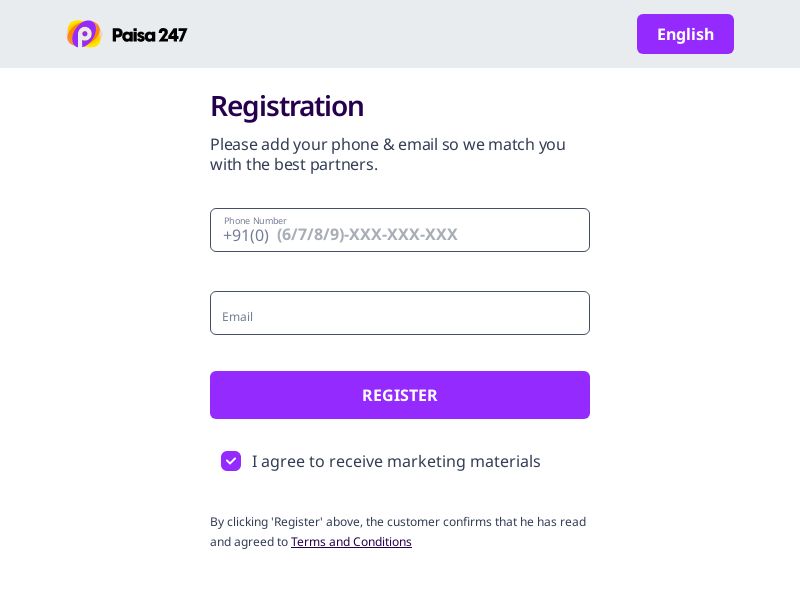Image resolution: width=800 pixels, height=600 pixels.
Task: Click the +91(0) phone prefix
Action: click(246, 235)
